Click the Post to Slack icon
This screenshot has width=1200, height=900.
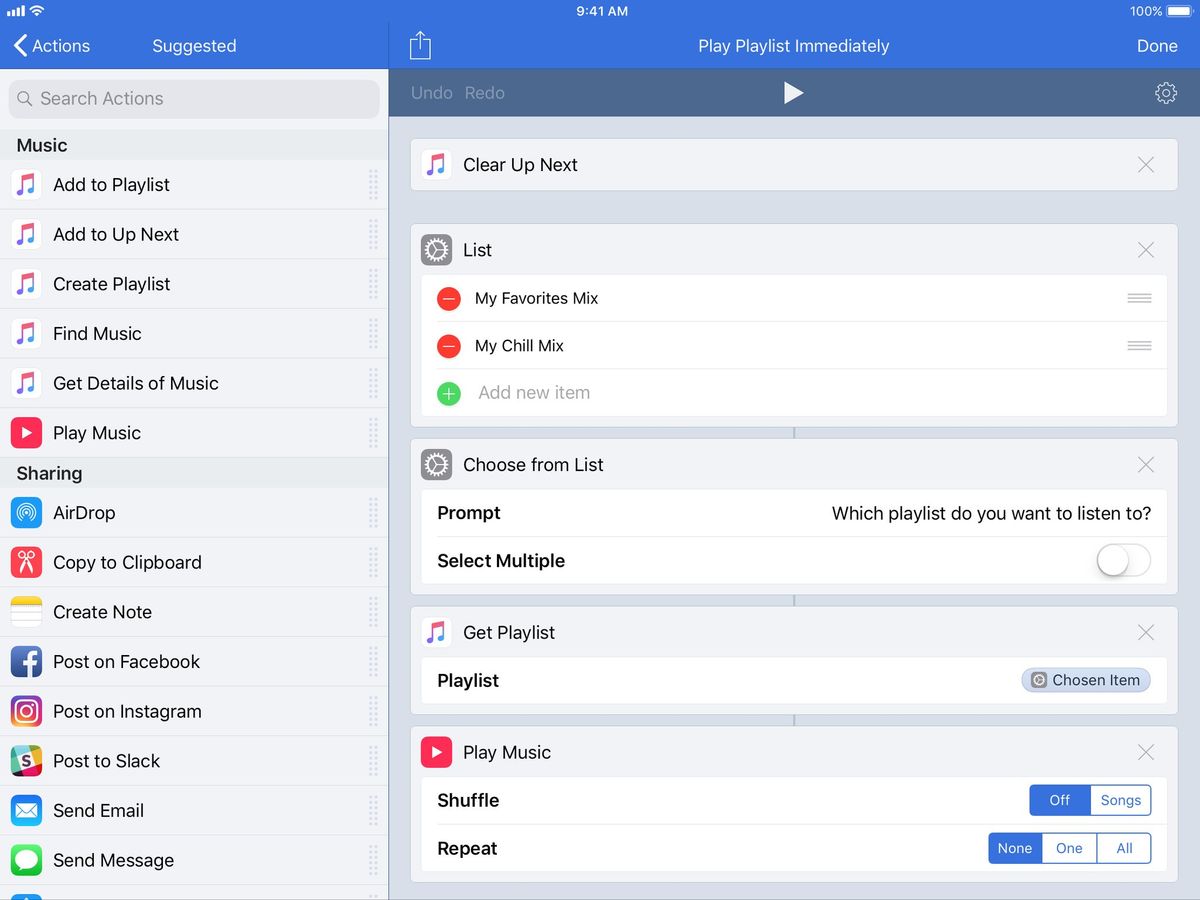[26, 761]
